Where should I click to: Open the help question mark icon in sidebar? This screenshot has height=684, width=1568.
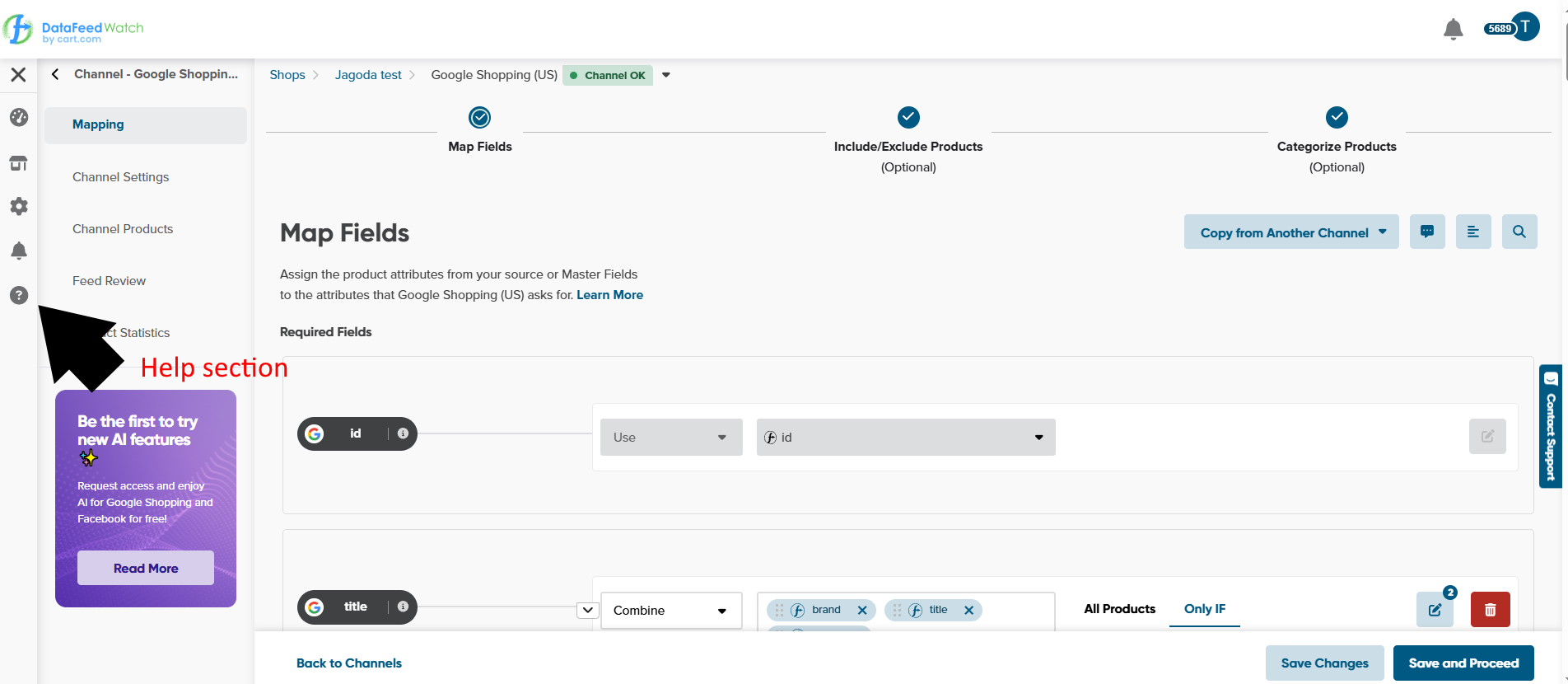click(x=19, y=295)
